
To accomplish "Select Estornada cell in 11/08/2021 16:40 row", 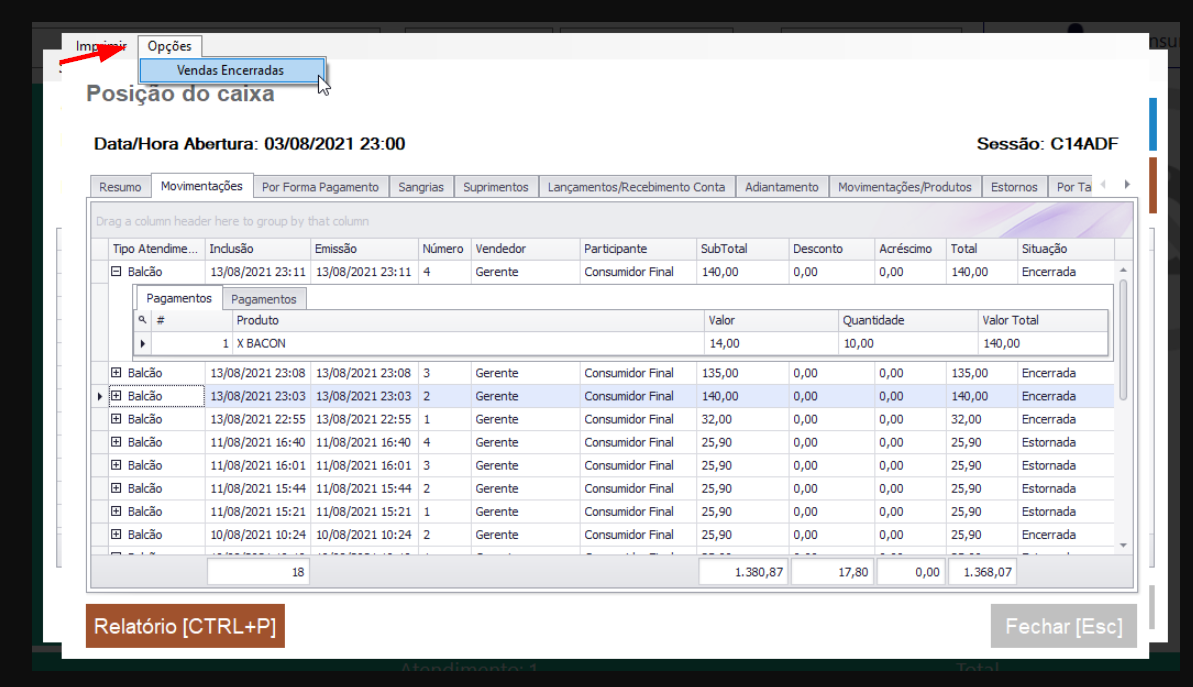I will pos(1065,442).
